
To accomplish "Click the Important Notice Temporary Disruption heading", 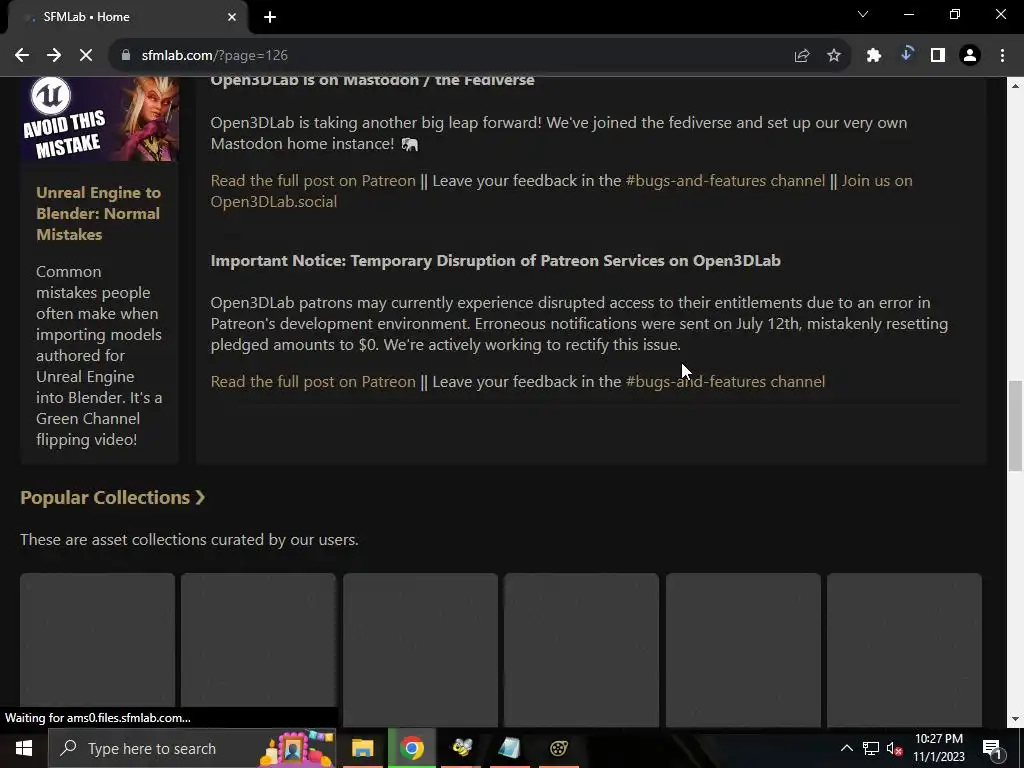I will pos(496,261).
